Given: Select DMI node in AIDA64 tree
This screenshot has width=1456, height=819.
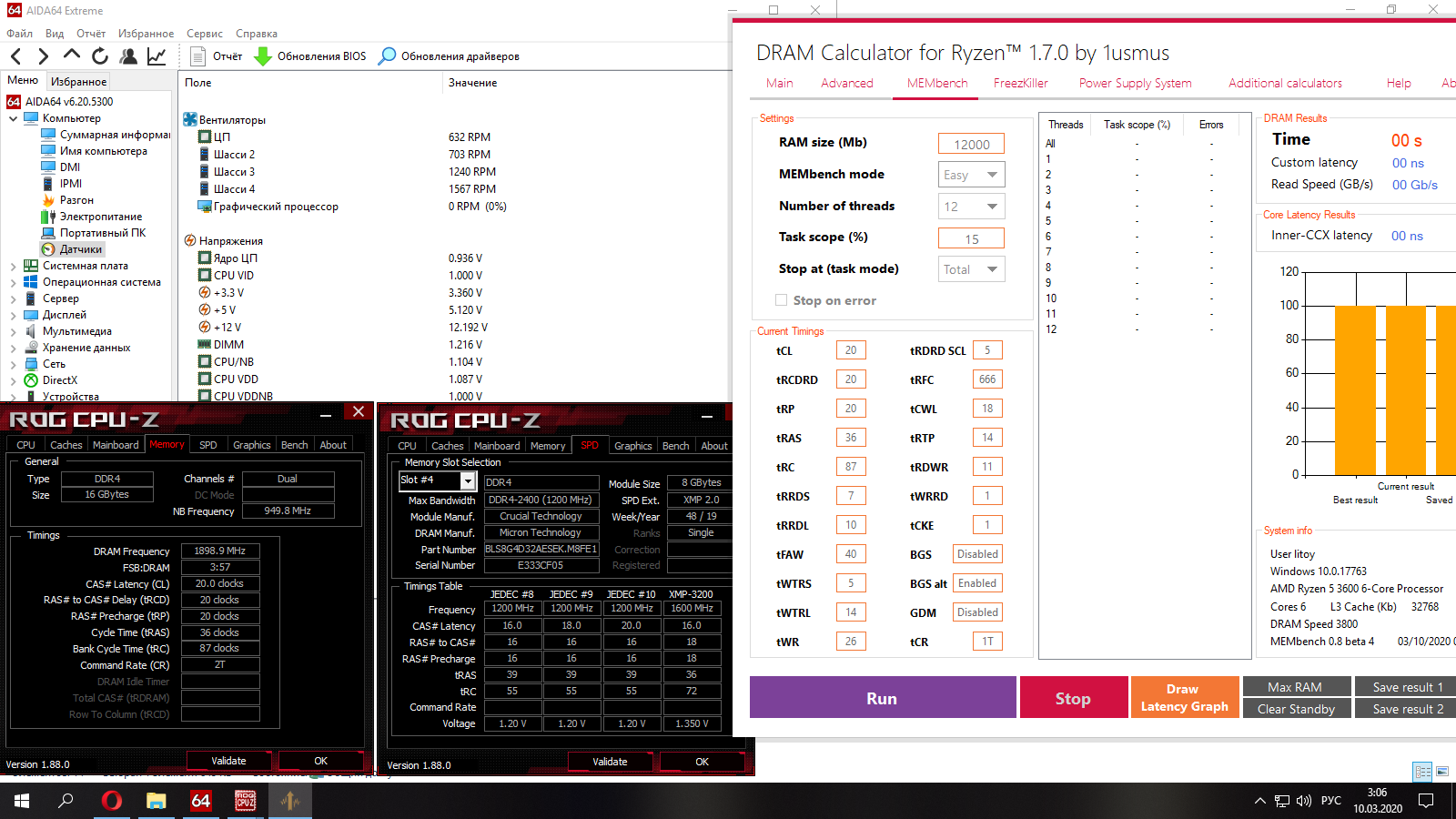Looking at the screenshot, I should coord(61,167).
